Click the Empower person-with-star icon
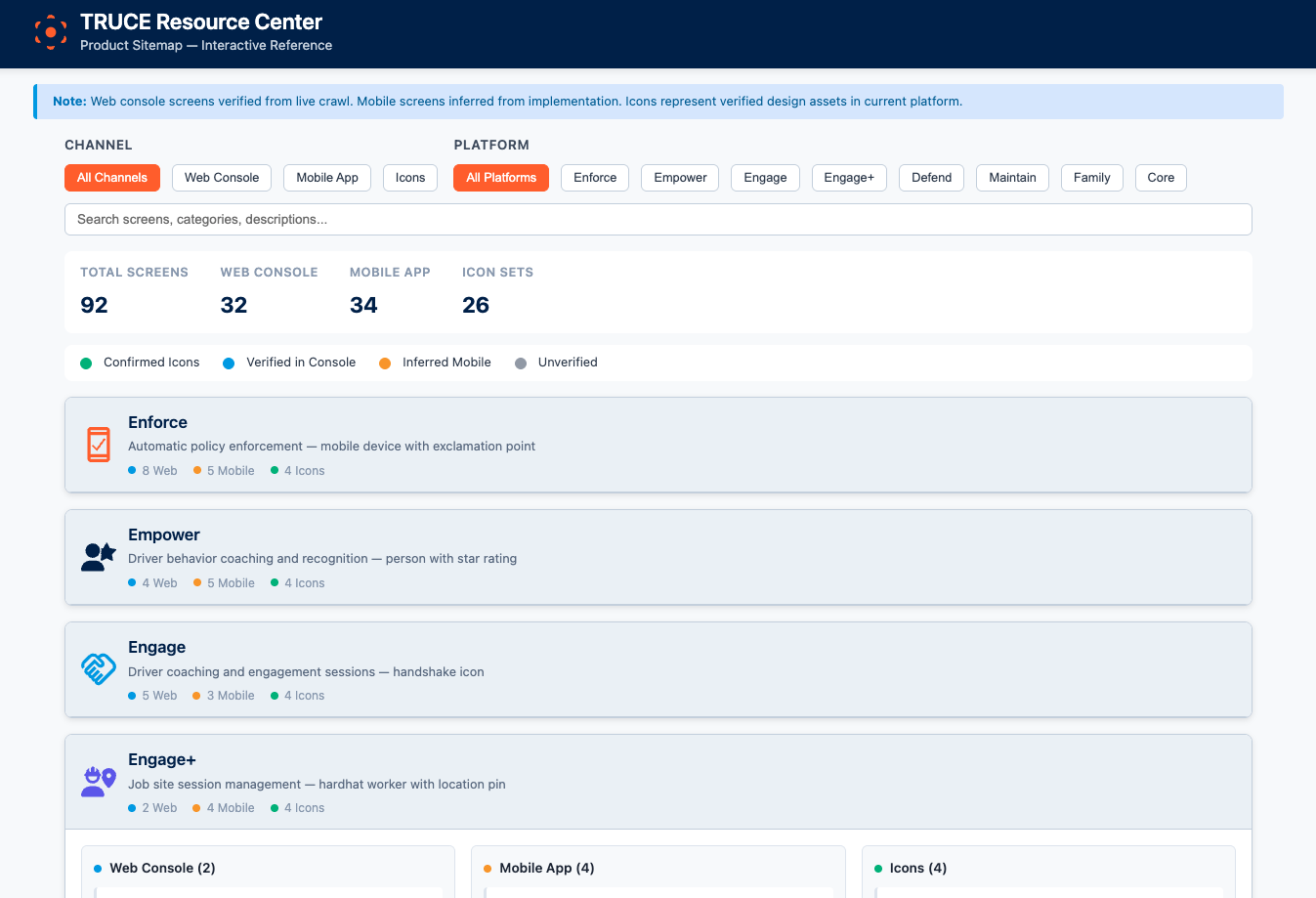The width and height of the screenshot is (1316, 898). [99, 557]
